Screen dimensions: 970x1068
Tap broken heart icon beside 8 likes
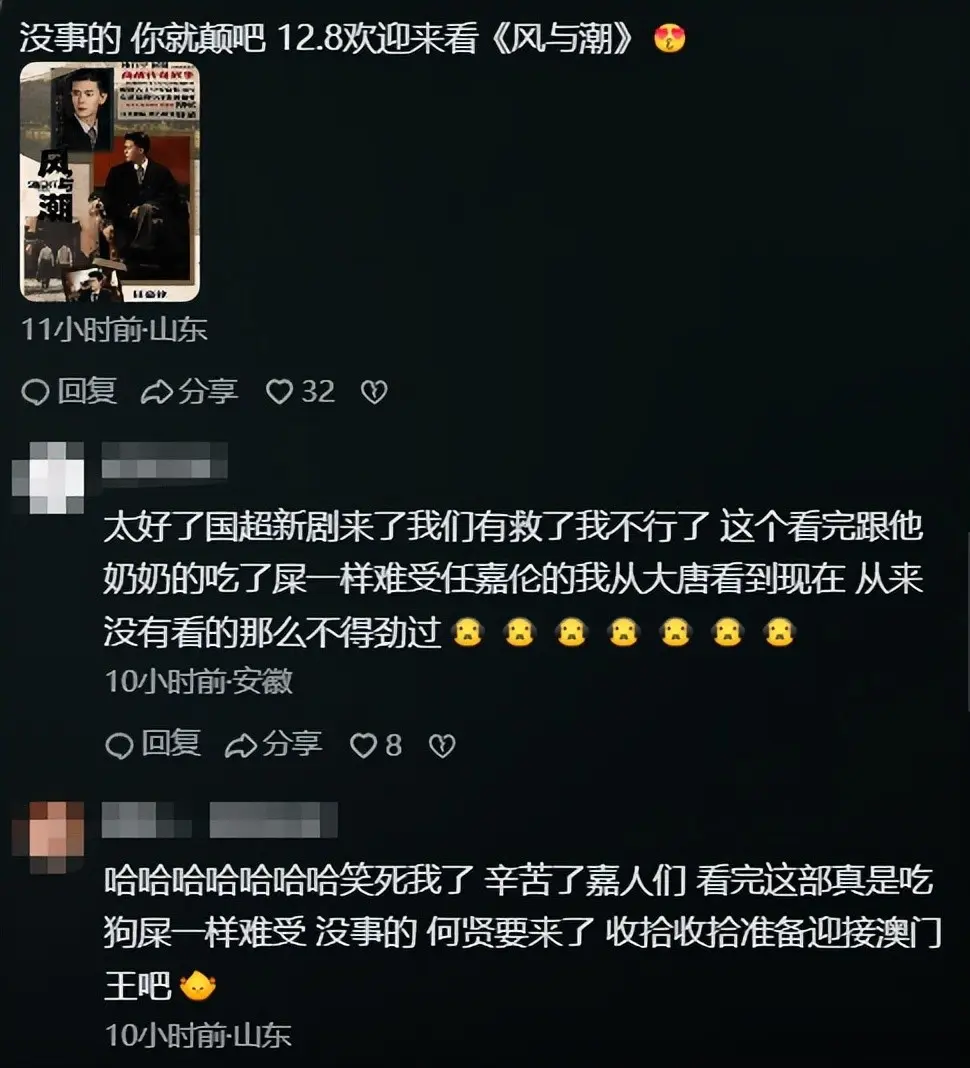coord(442,745)
